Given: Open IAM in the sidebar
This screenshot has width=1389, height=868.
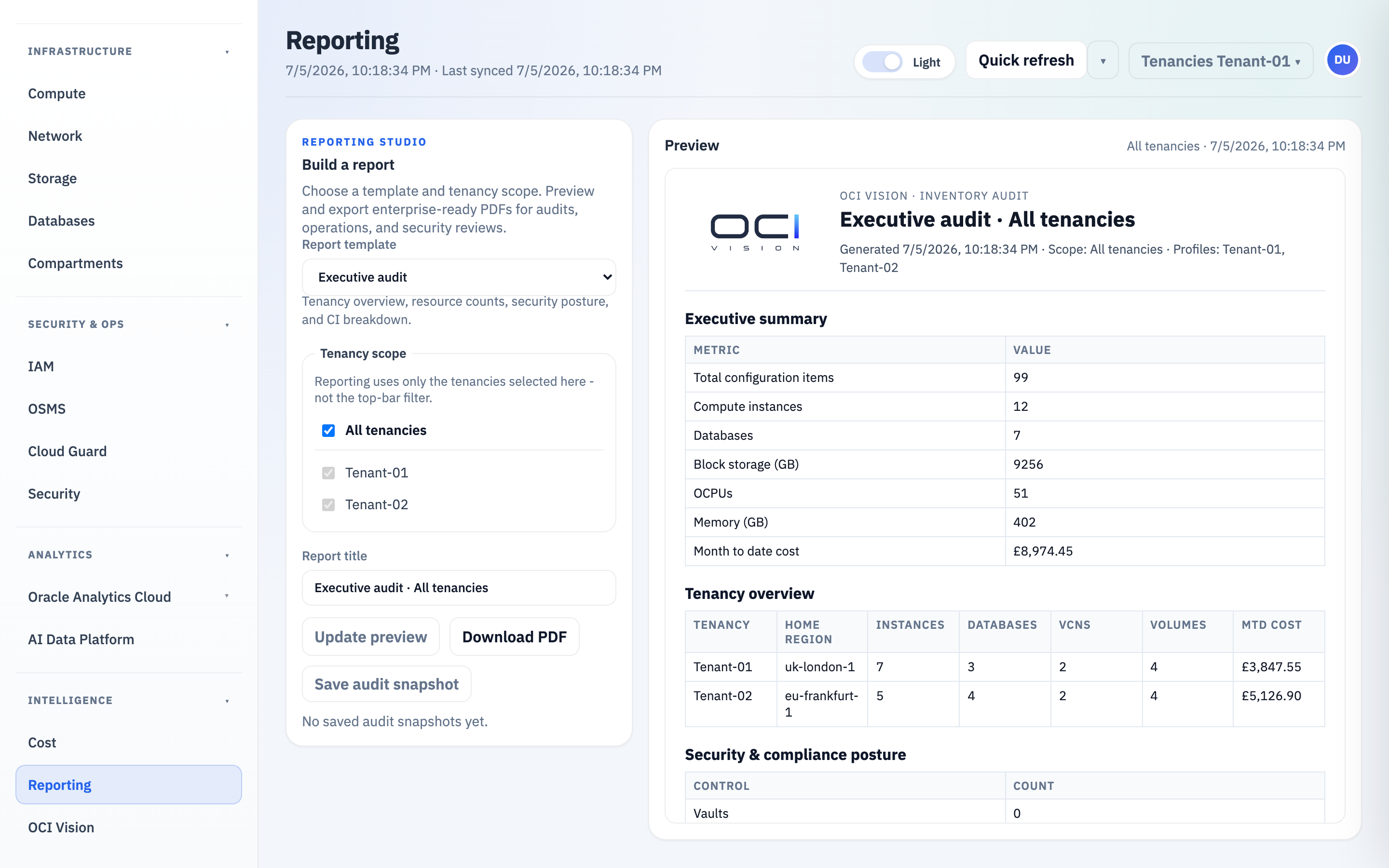Looking at the screenshot, I should (129, 366).
